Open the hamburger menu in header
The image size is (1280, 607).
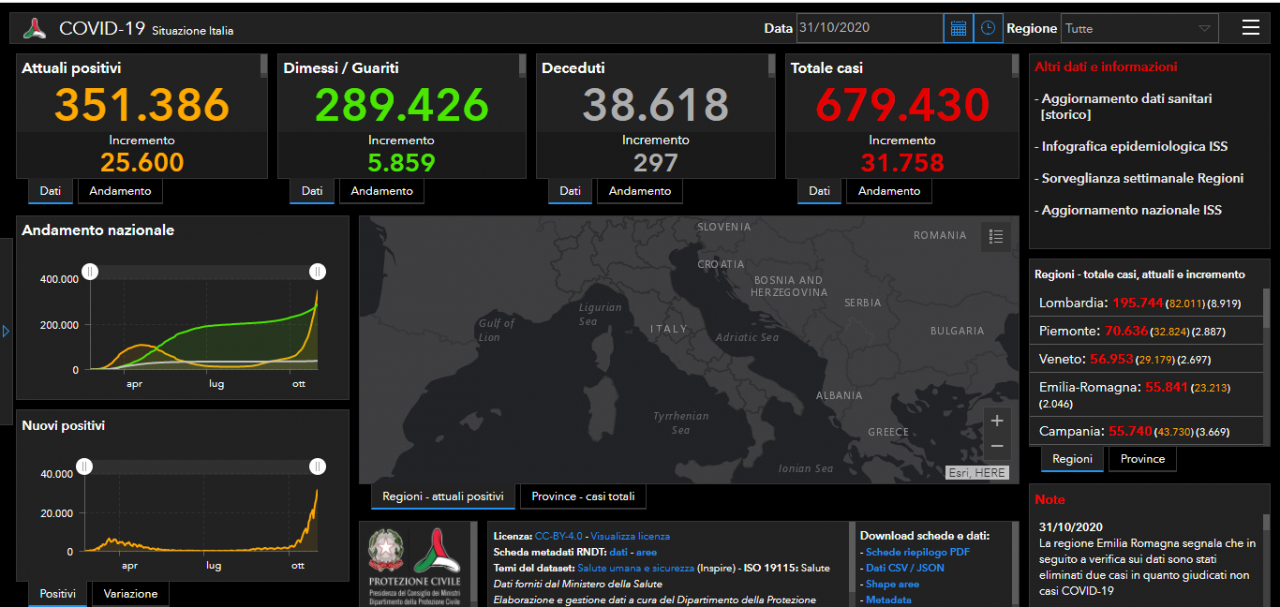tap(1250, 28)
